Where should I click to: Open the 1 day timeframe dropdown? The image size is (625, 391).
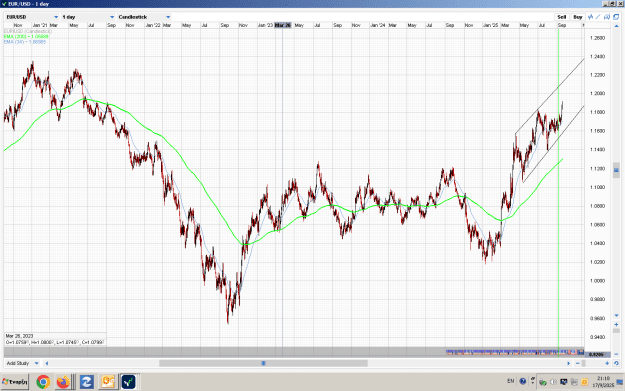pos(88,17)
